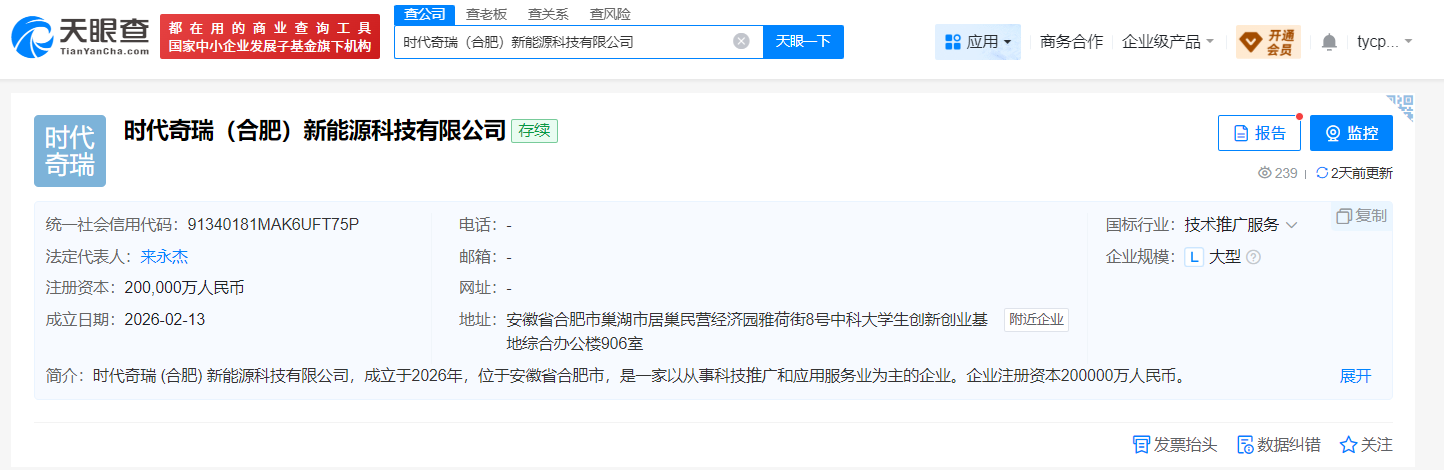
Task: Click the 企业规模 help question-mark icon
Action: [1253, 257]
